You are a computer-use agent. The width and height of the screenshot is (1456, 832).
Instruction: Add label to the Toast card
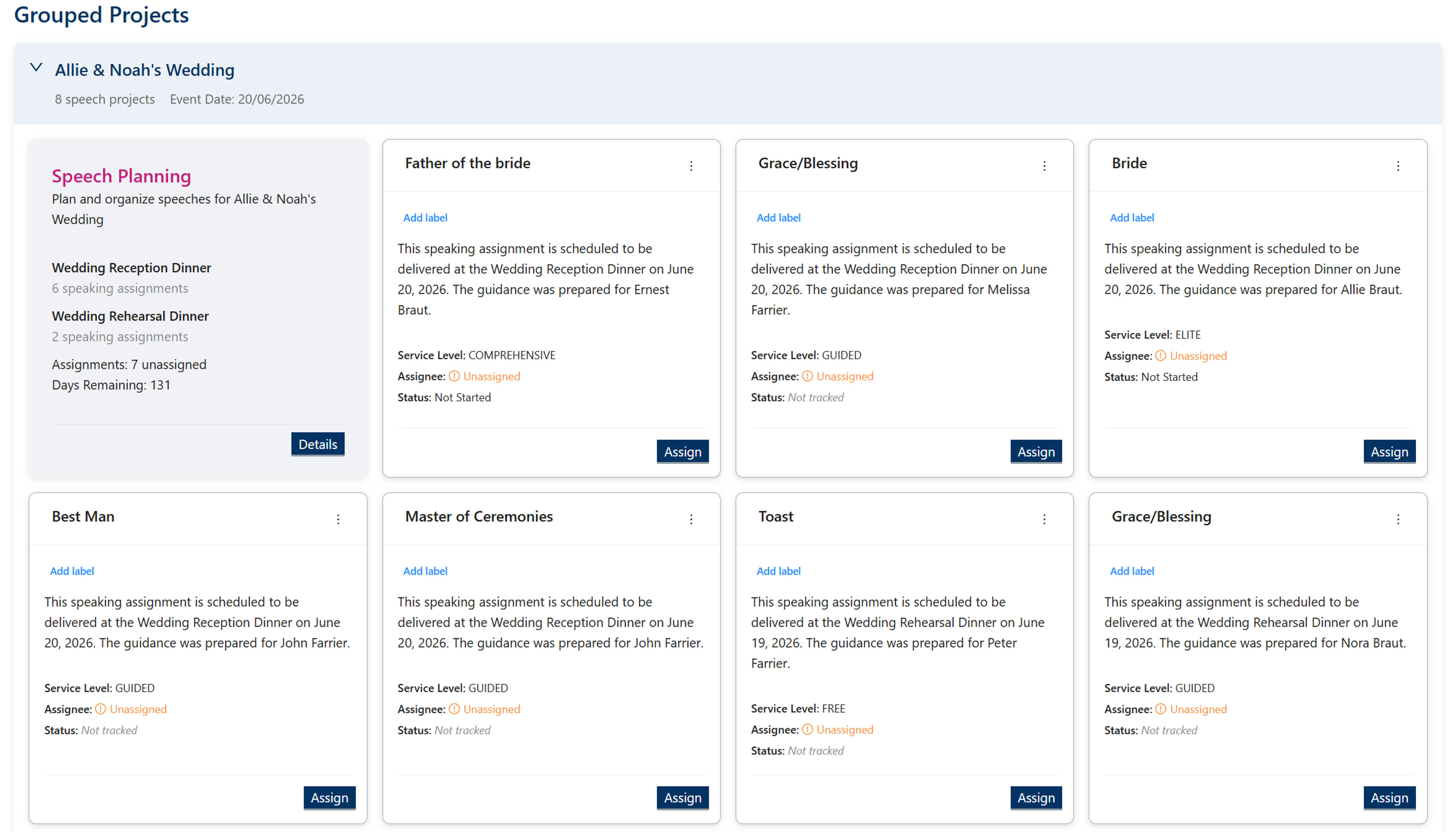(778, 571)
